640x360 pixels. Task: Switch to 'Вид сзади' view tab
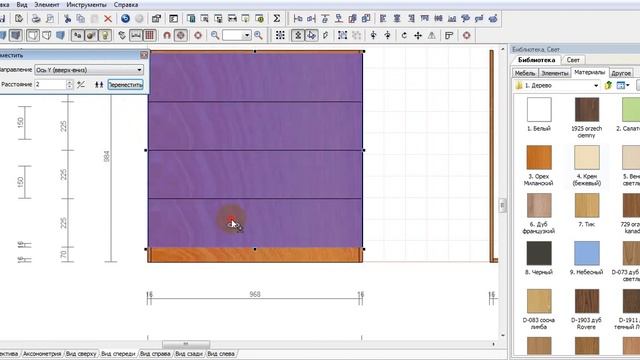(189, 354)
